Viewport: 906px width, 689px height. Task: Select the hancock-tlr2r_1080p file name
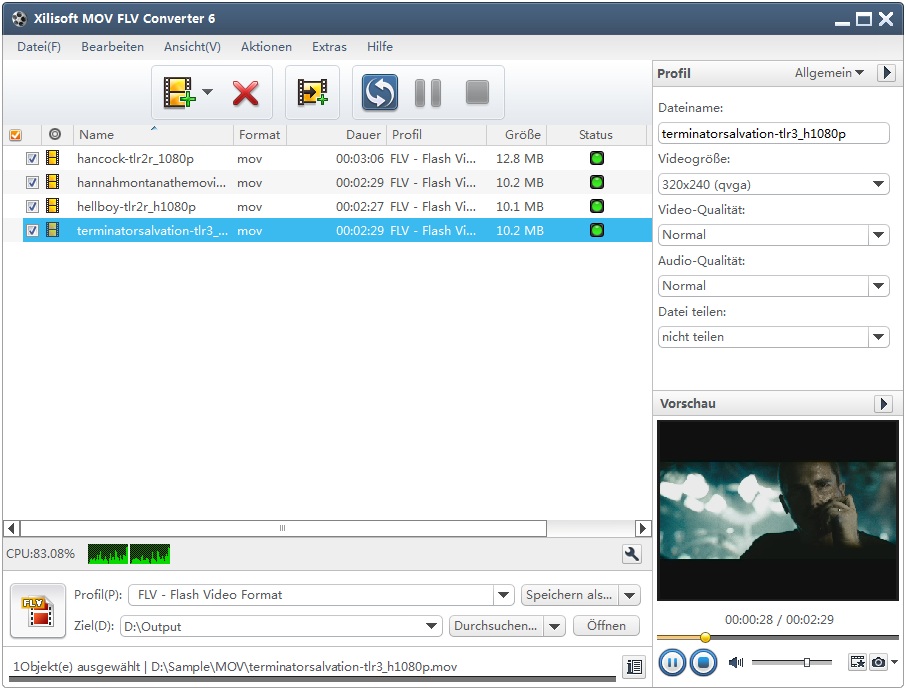point(135,158)
